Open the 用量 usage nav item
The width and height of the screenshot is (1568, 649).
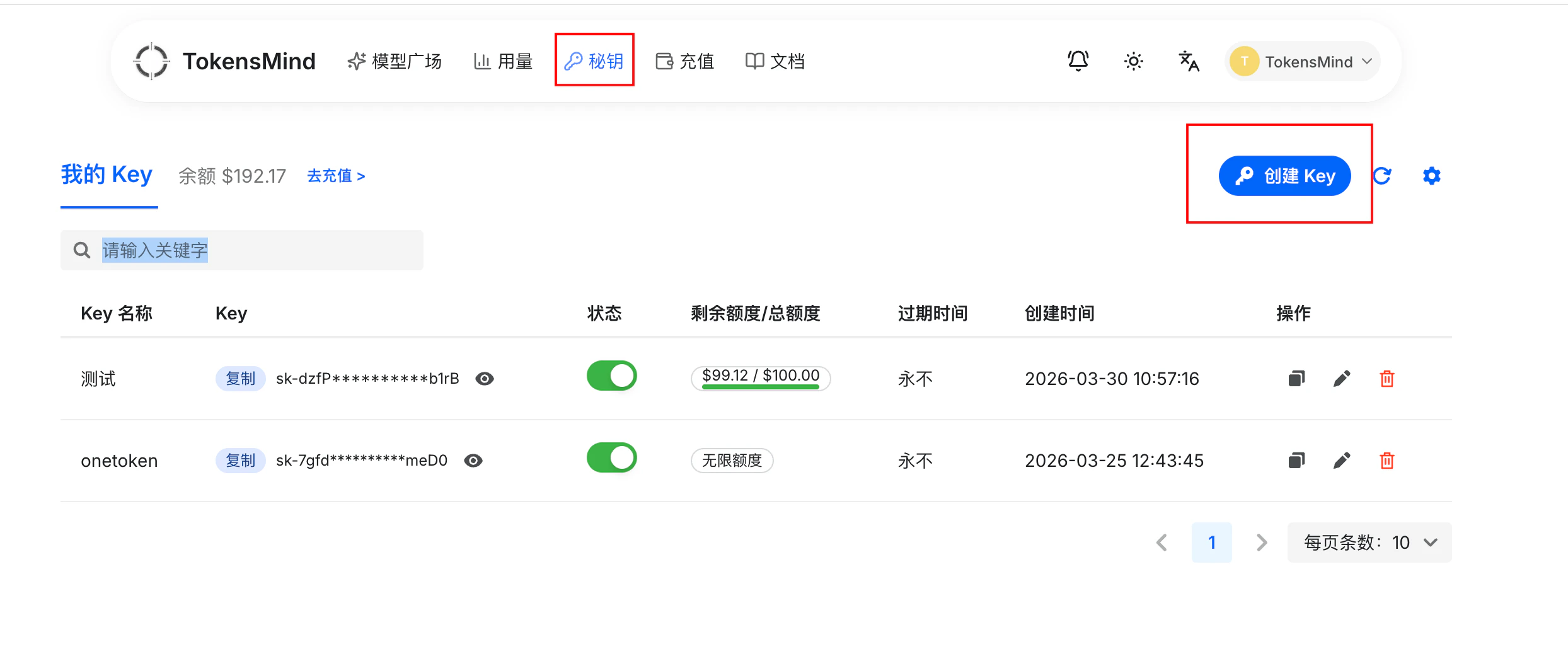(x=503, y=61)
